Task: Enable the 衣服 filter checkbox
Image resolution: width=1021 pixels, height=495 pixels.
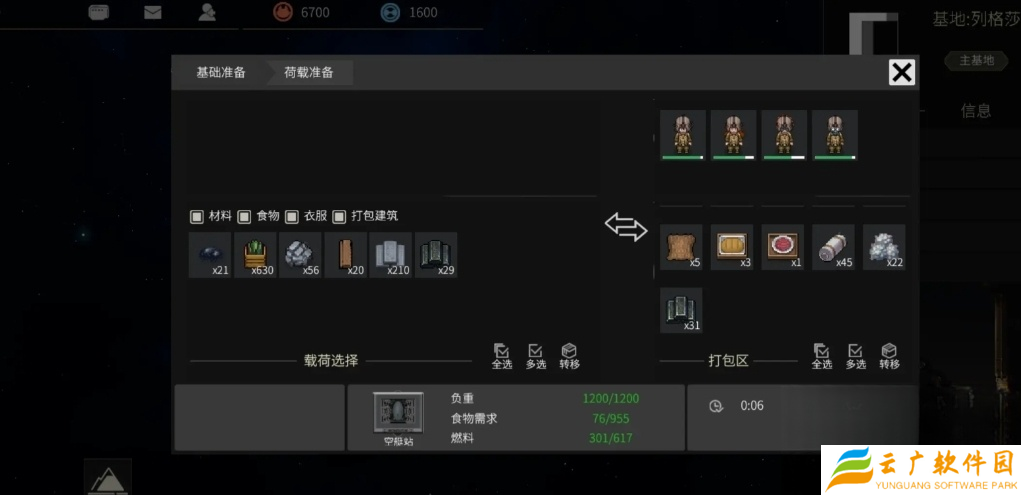Action: click(x=291, y=216)
